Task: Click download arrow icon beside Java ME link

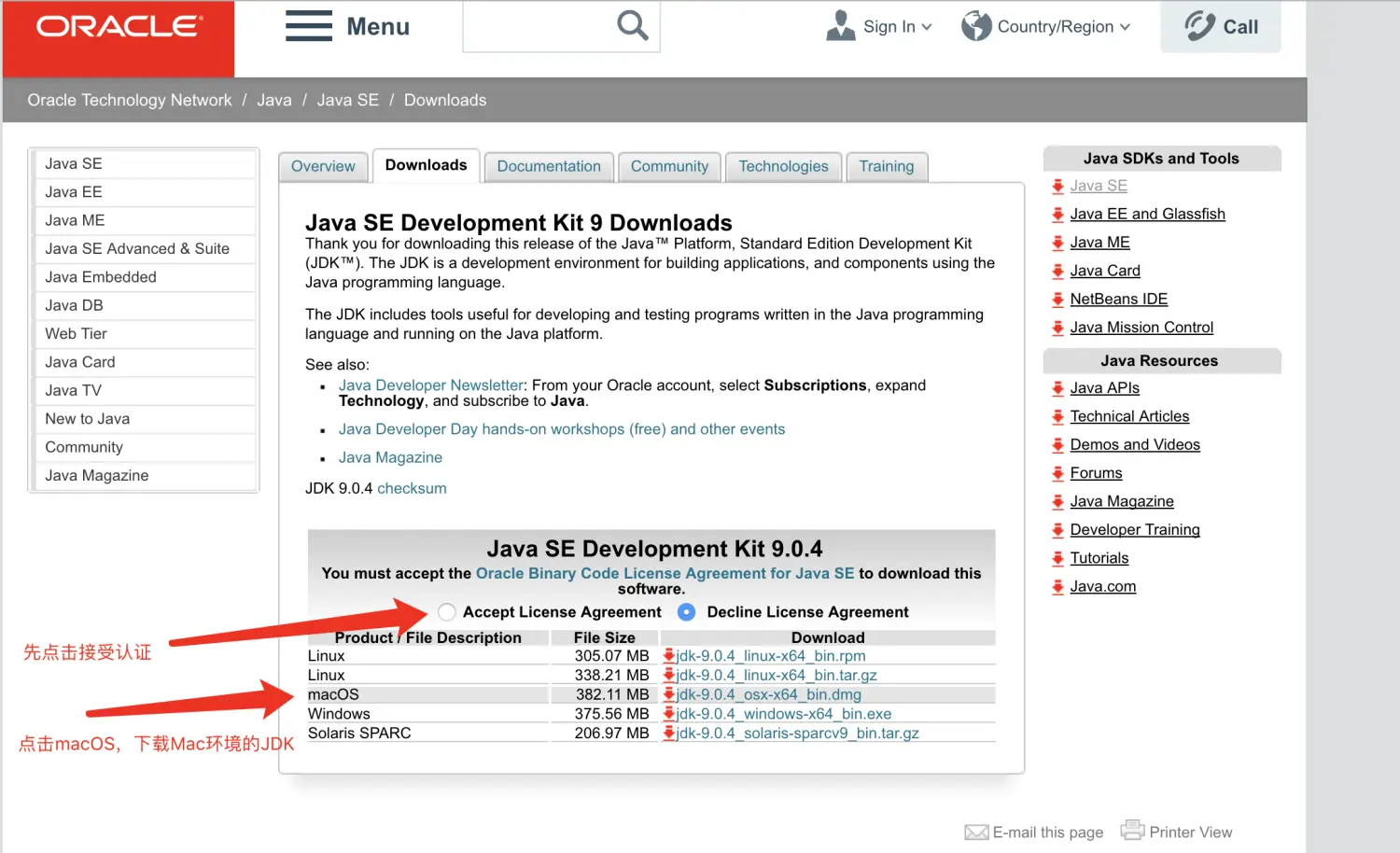Action: (x=1057, y=243)
